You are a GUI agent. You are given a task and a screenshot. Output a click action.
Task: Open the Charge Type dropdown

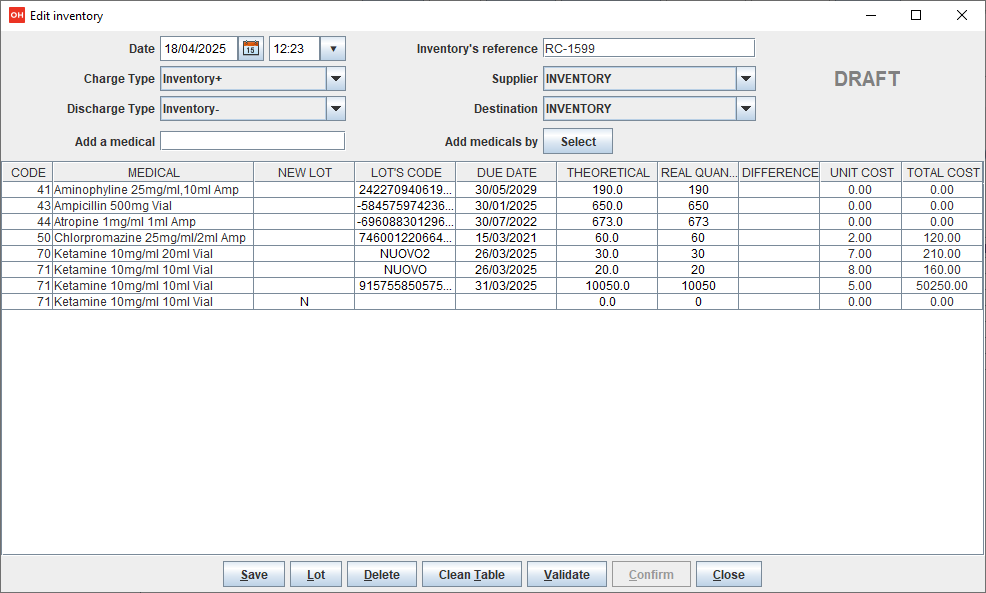click(335, 79)
